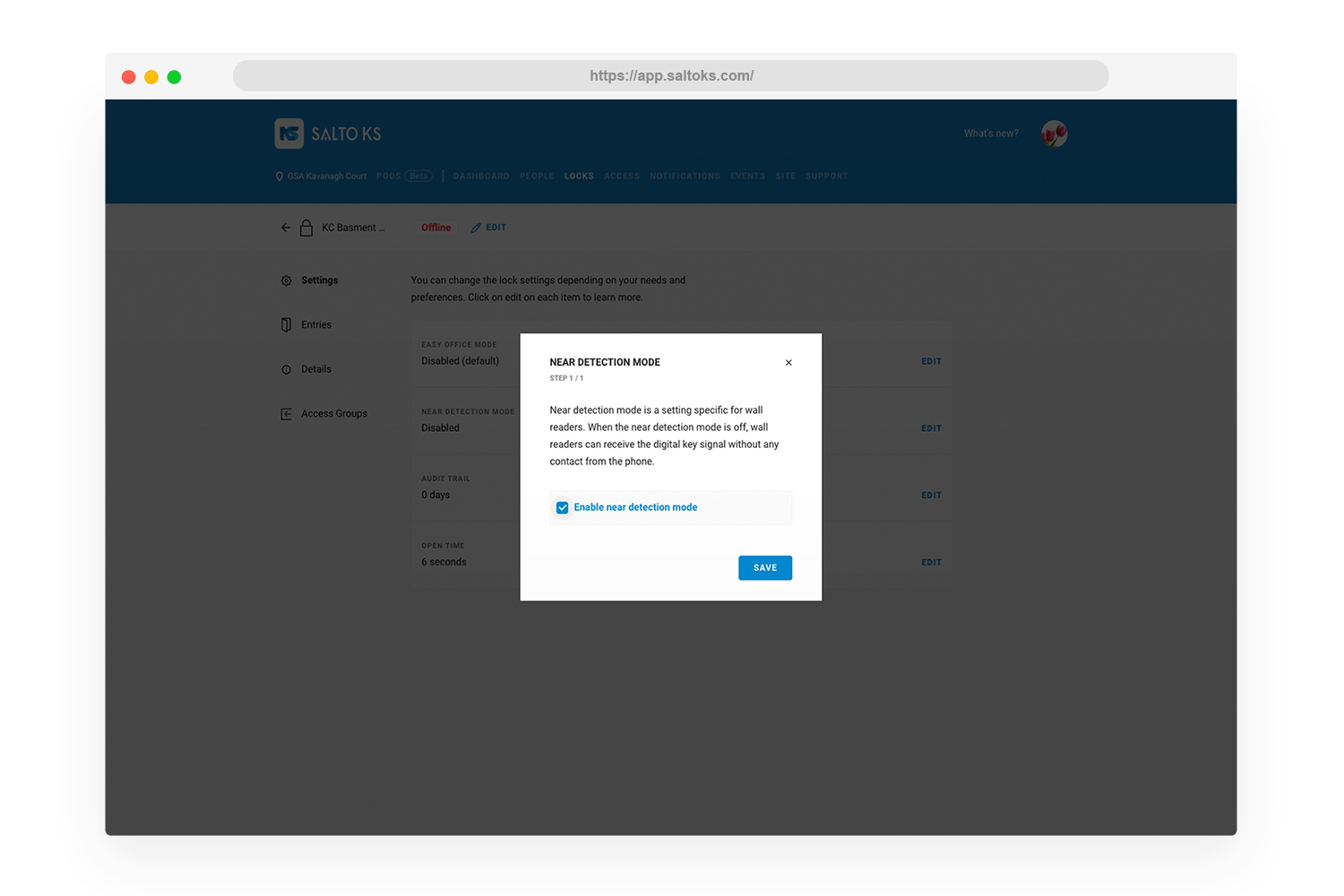Click the Entries door icon in sidebar
Viewport: 1344px width, 896px height.
(x=287, y=325)
